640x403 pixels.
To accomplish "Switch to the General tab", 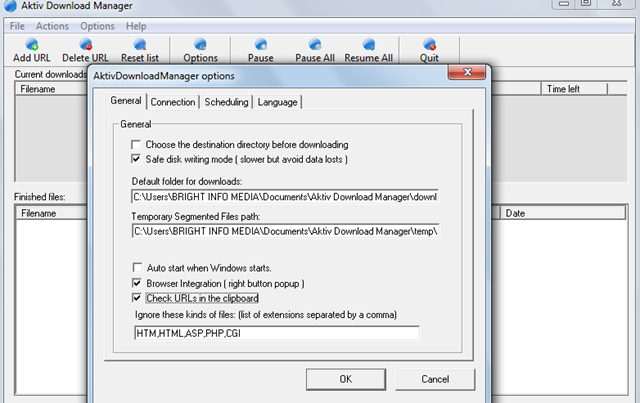I will [x=126, y=101].
